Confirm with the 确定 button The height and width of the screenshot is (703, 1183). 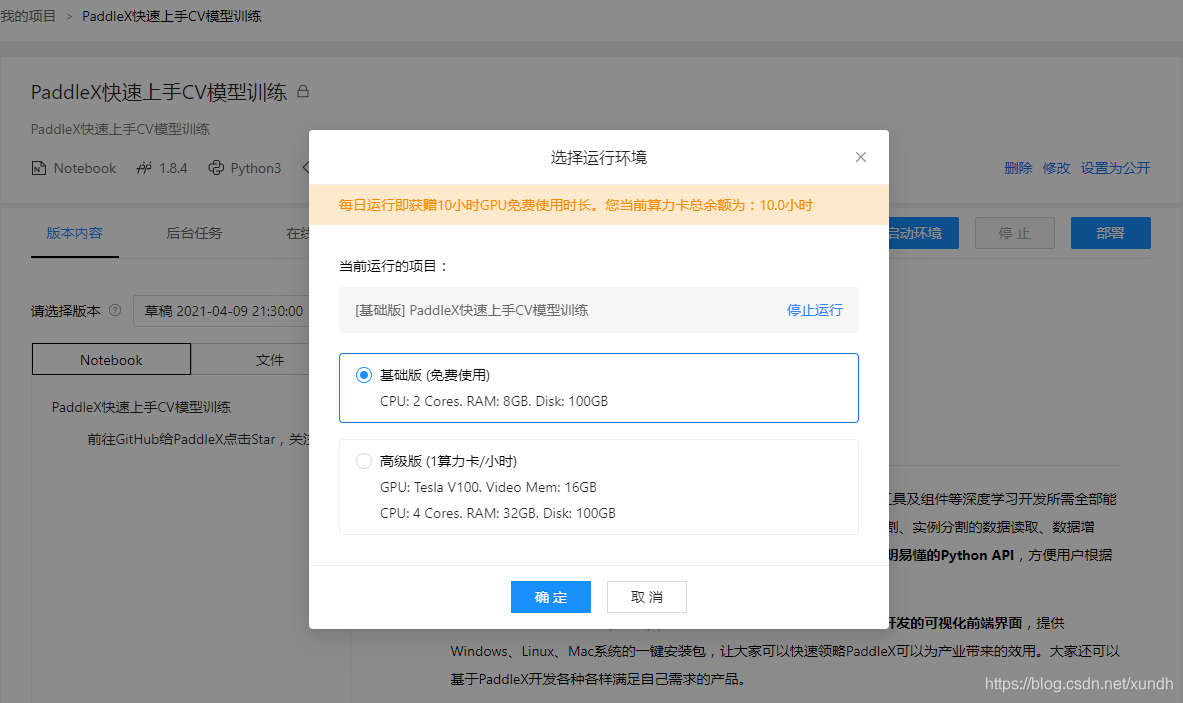(551, 597)
